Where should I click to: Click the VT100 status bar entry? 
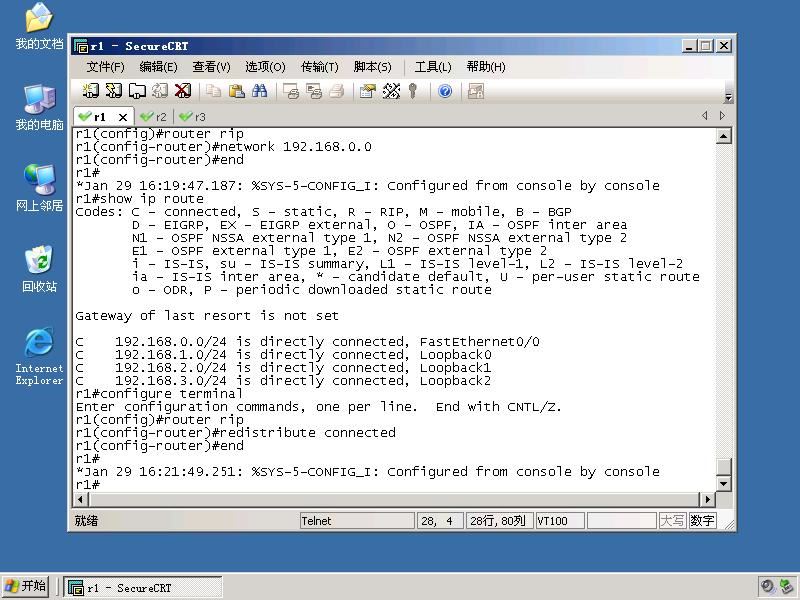pos(560,521)
